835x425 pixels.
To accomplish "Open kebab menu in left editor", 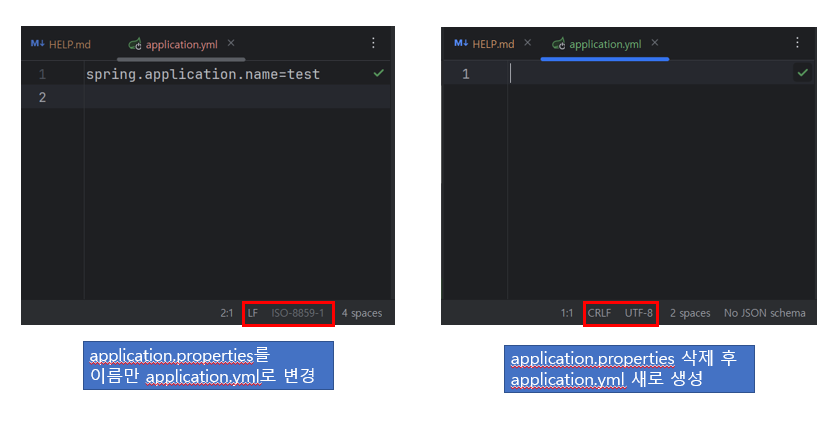I will click(373, 43).
